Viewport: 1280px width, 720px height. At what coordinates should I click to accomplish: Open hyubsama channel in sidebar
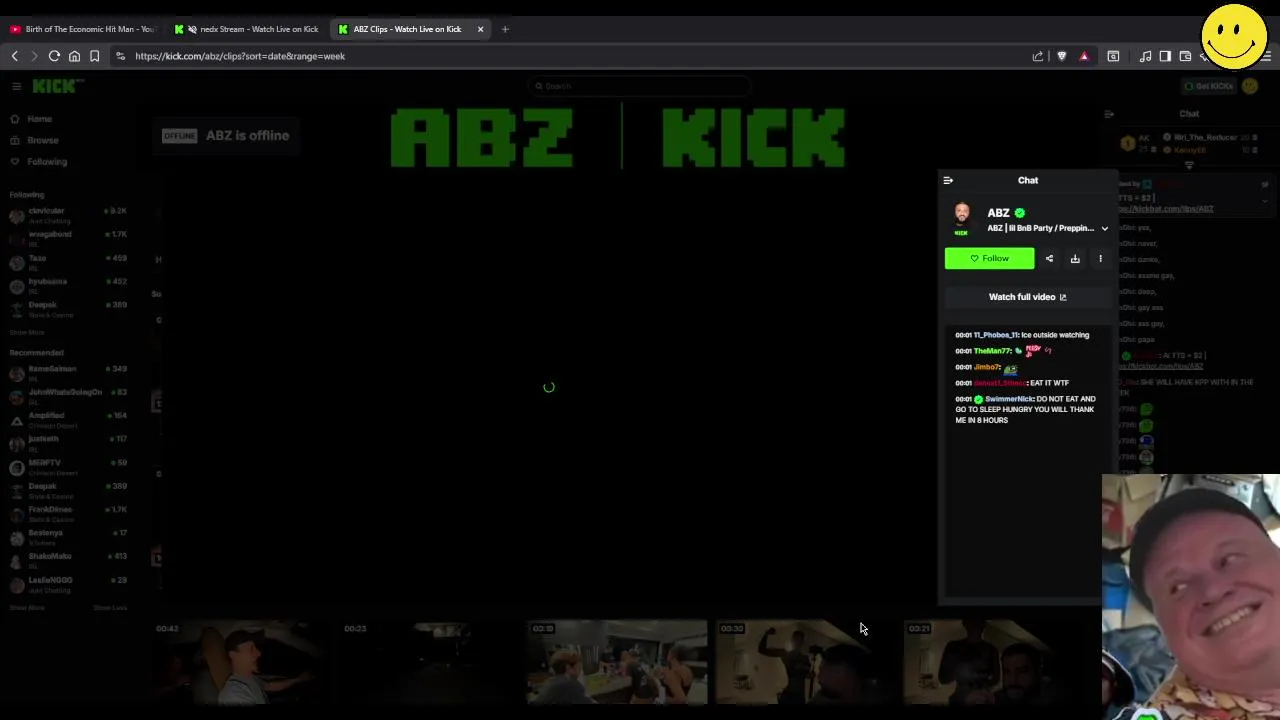(x=68, y=285)
